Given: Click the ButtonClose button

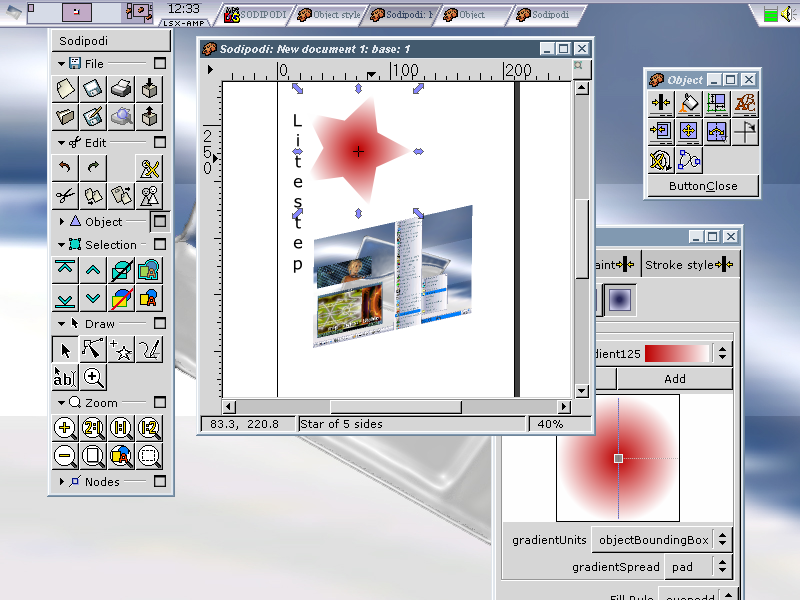Looking at the screenshot, I should pyautogui.click(x=703, y=186).
